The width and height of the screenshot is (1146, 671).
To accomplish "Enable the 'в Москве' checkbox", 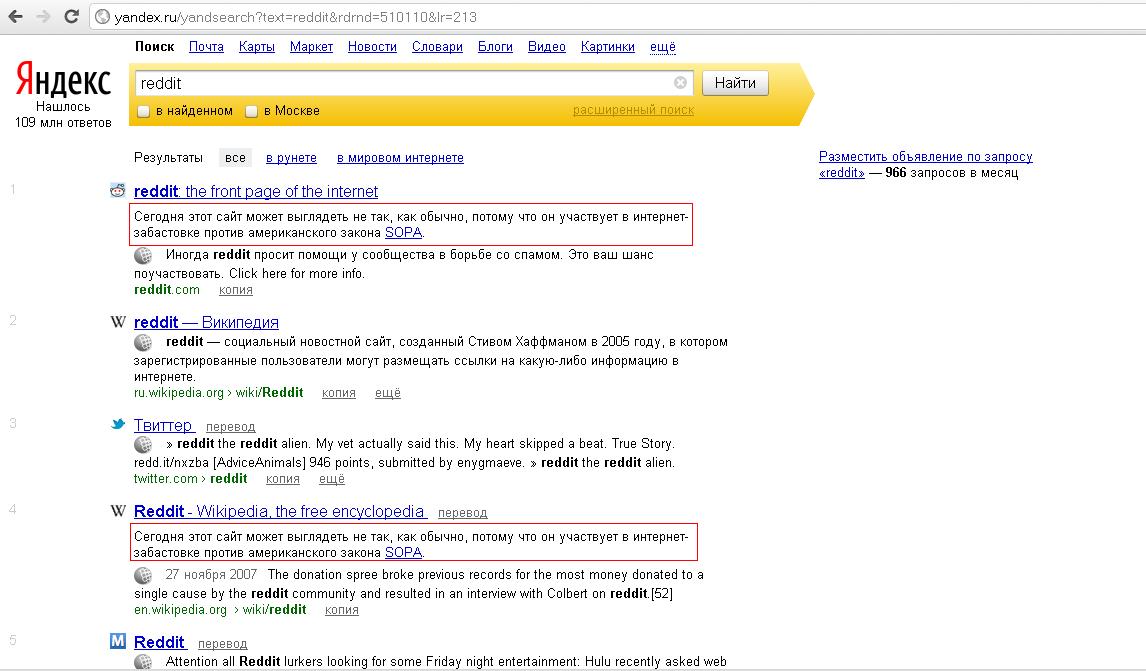I will click(251, 111).
